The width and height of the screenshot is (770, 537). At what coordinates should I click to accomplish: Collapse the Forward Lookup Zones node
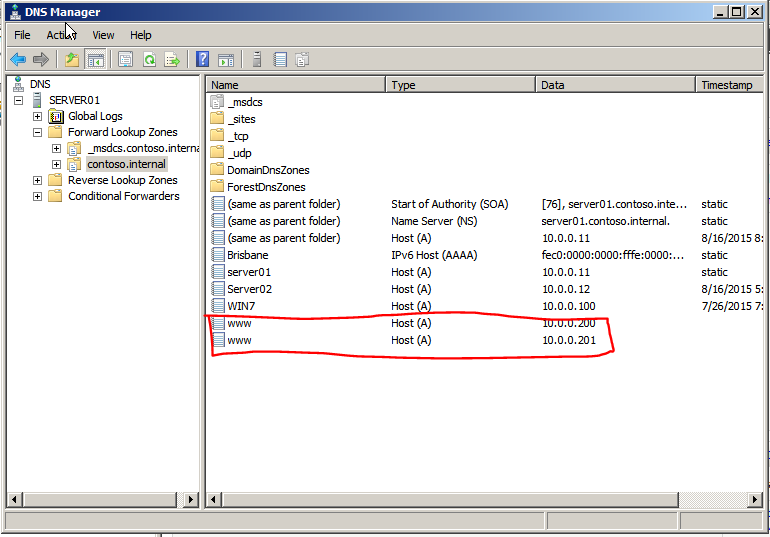37,133
